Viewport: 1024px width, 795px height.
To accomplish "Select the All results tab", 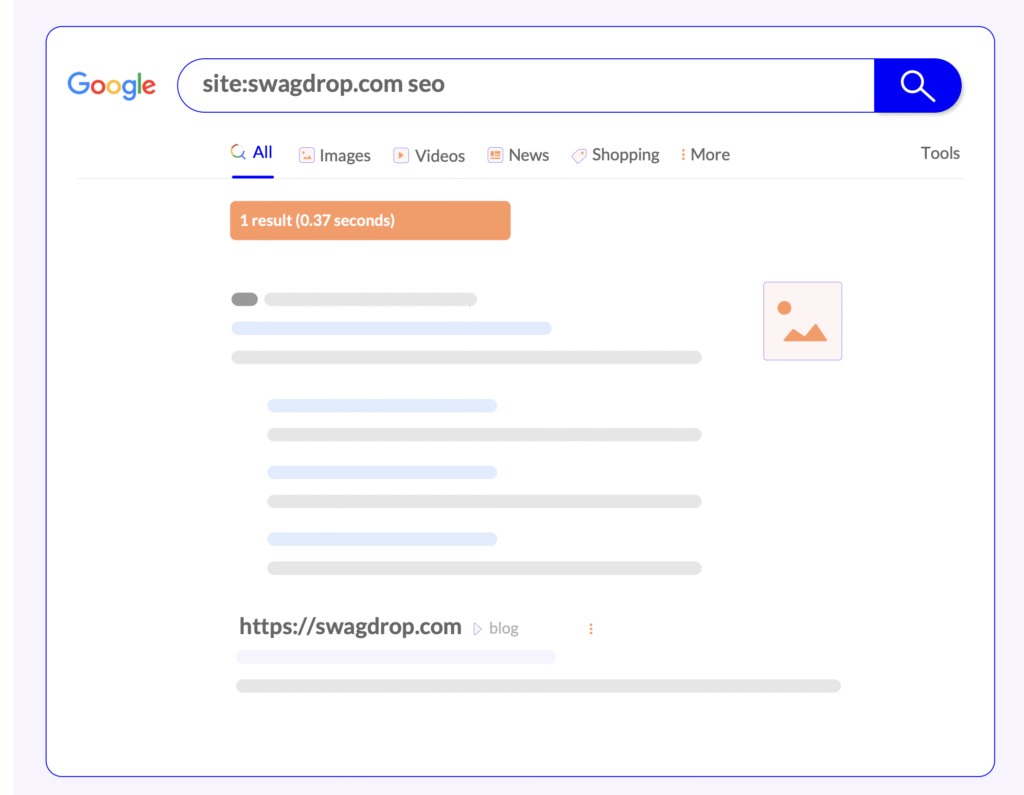I will [252, 153].
